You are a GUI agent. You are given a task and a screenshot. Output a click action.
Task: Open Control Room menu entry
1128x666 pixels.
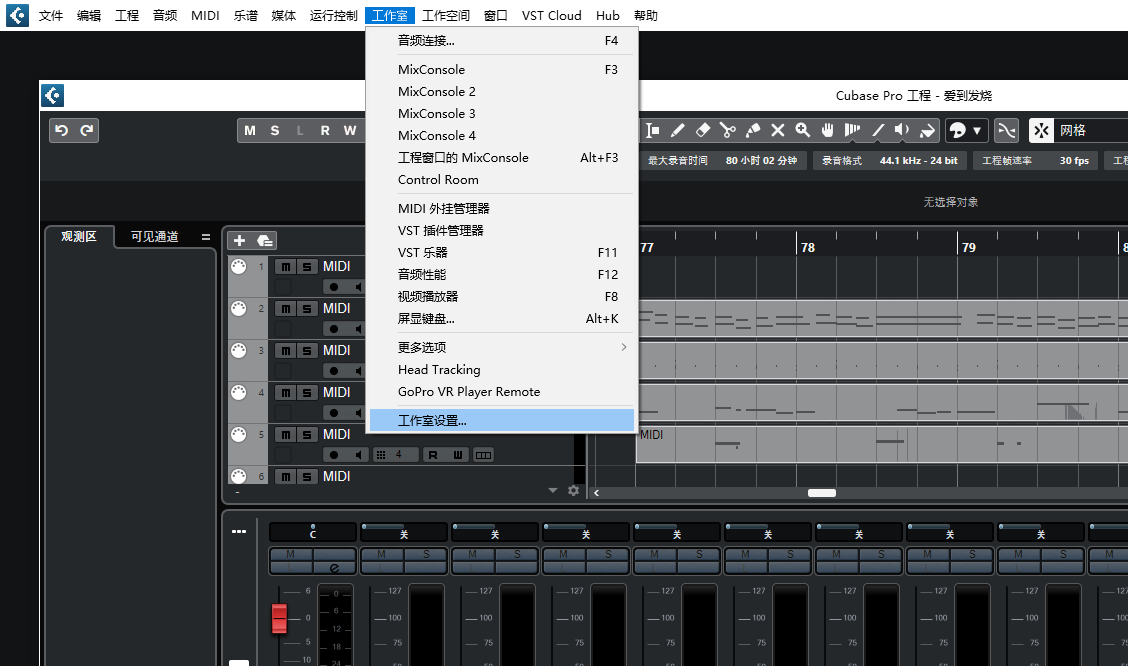coord(501,180)
